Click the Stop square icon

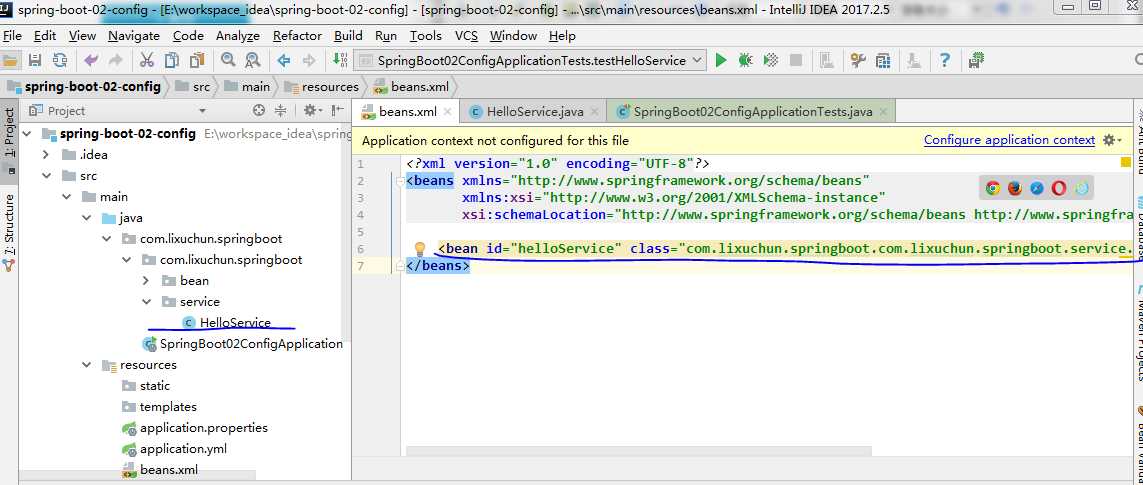pyautogui.click(x=796, y=61)
